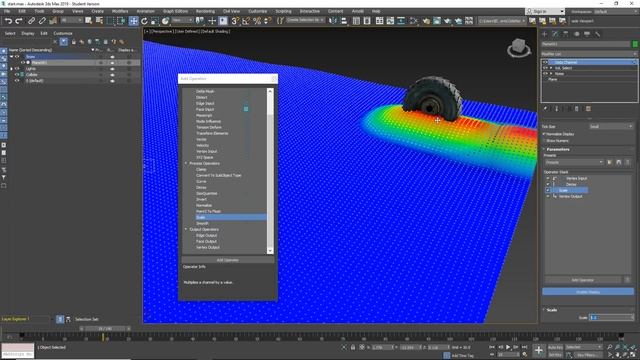The image size is (640, 360).
Task: Toggle the Normalize Display checkbox
Action: [x=544, y=134]
